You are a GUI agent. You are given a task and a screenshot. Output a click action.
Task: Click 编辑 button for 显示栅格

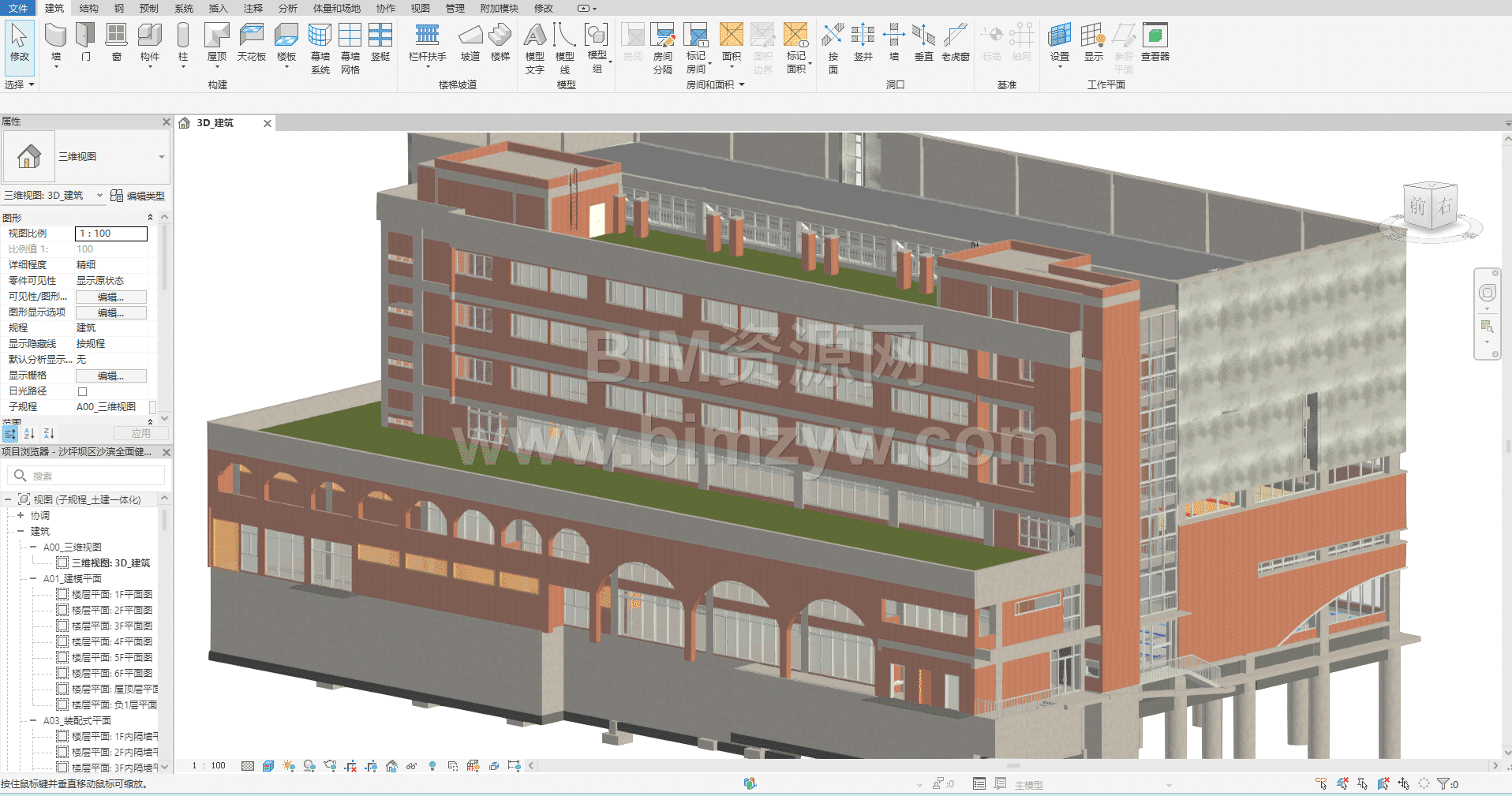click(x=110, y=376)
